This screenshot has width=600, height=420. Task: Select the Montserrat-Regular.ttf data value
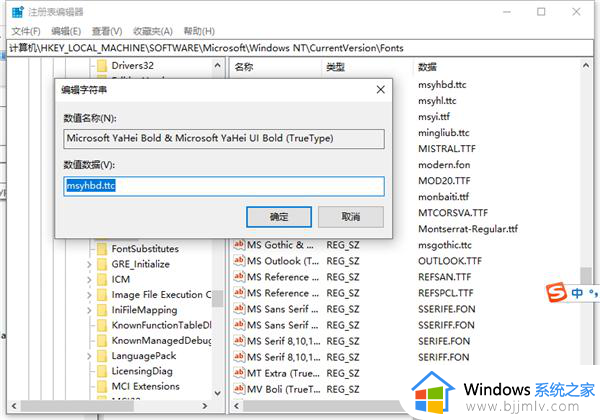pyautogui.click(x=468, y=229)
